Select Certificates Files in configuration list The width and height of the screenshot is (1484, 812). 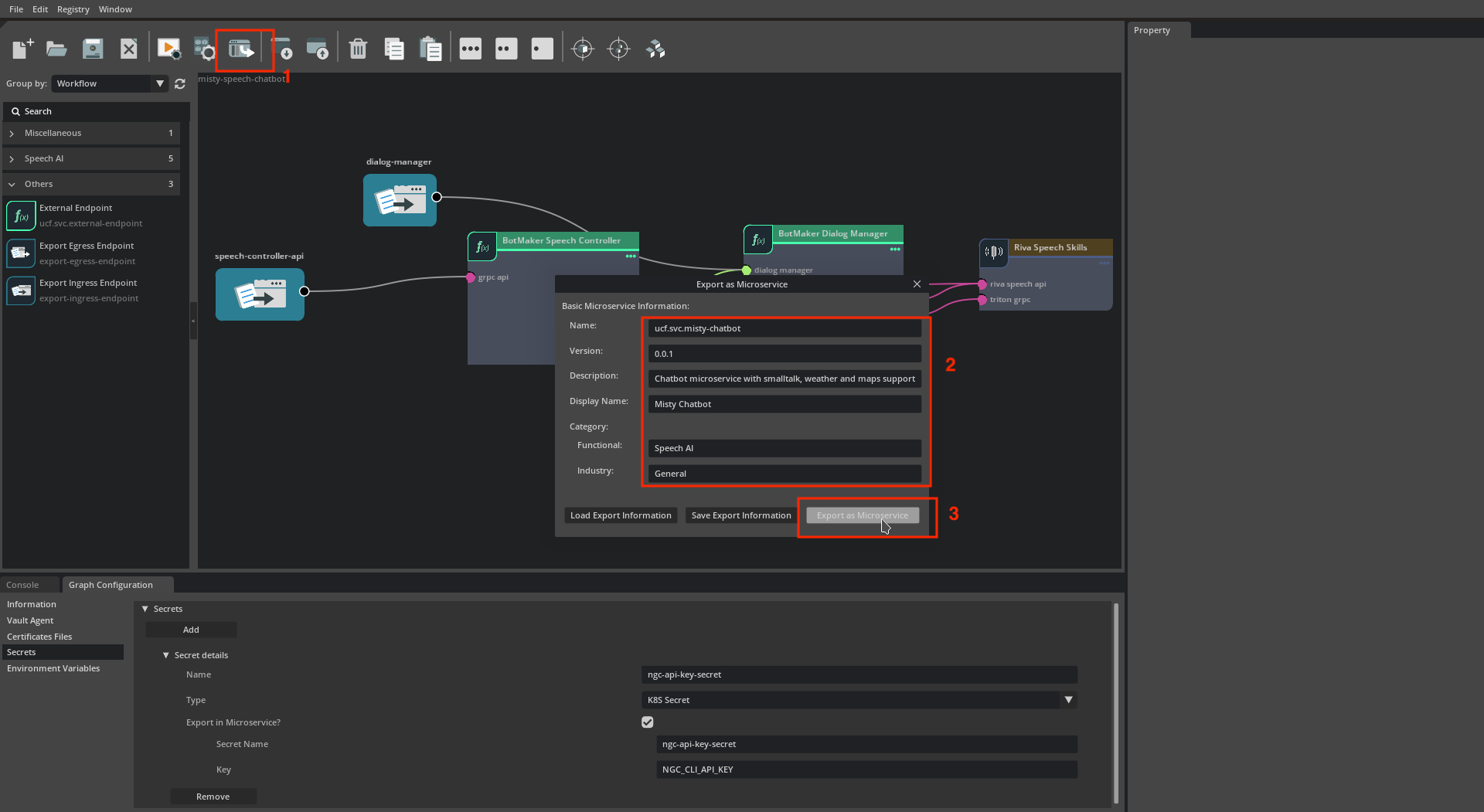39,637
